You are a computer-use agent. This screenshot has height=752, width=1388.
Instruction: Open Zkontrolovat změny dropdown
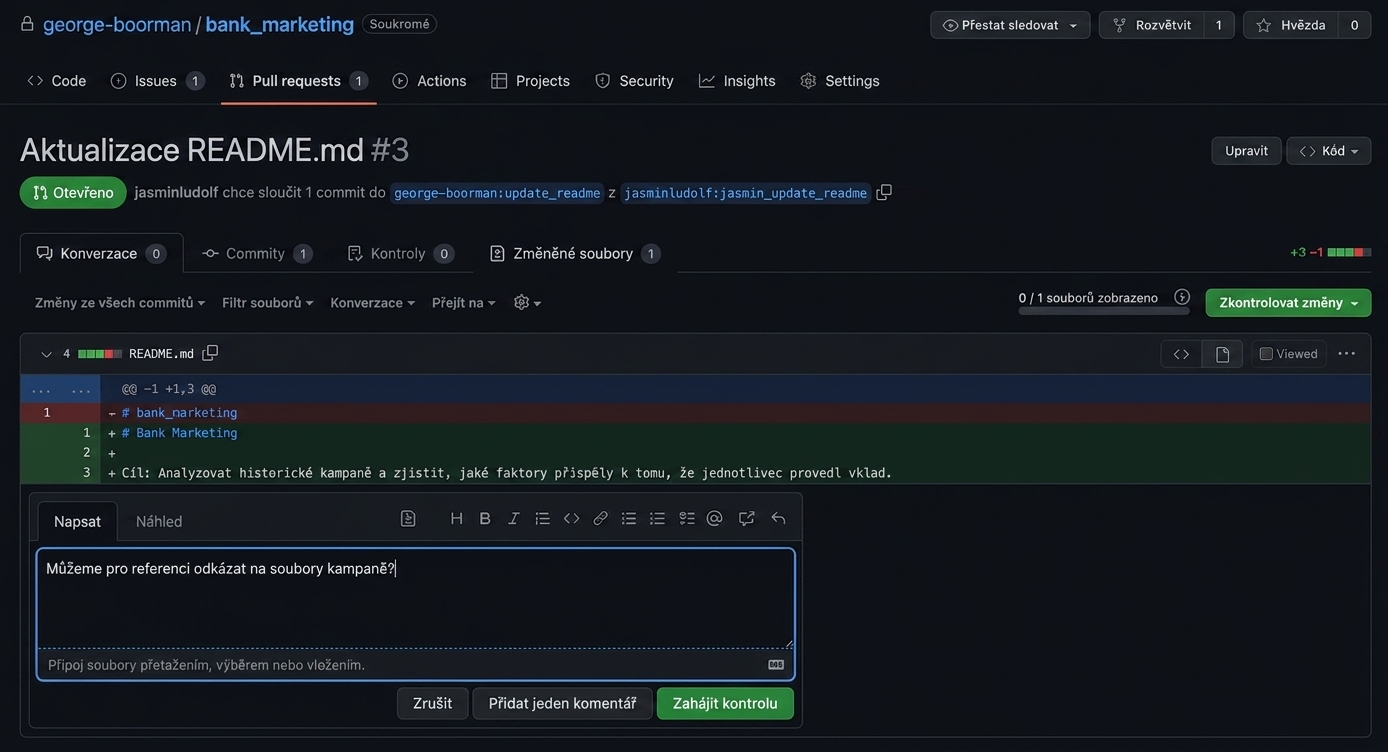(x=1288, y=303)
